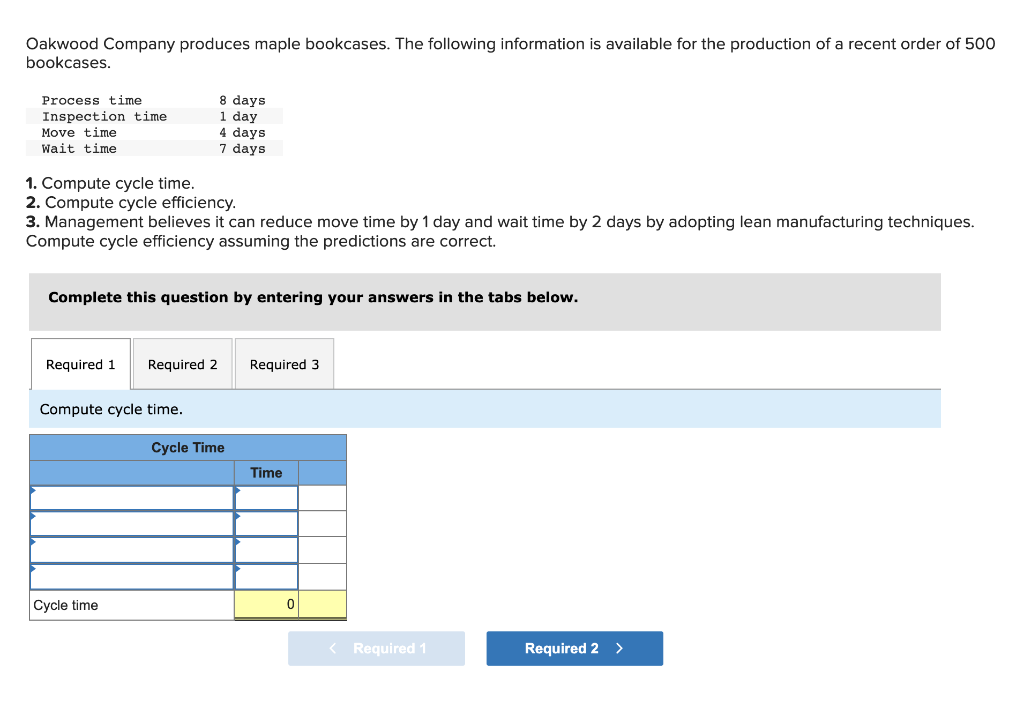This screenshot has width=1024, height=715.
Task: Switch to the Required 3 tab
Action: (285, 364)
